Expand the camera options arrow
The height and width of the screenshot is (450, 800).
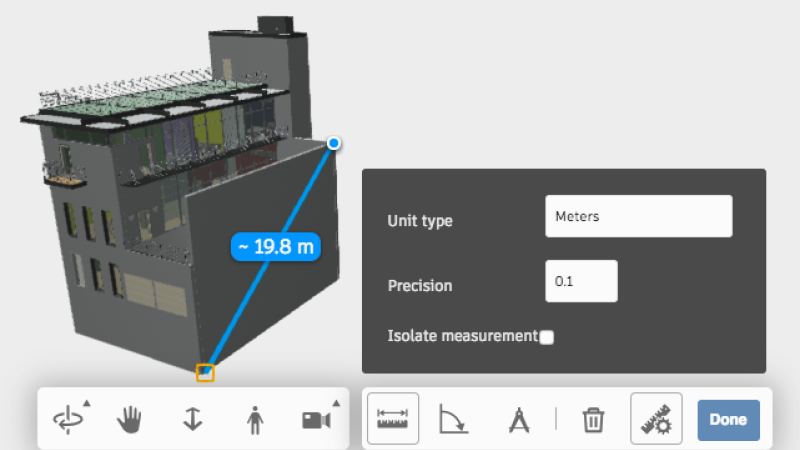[336, 403]
